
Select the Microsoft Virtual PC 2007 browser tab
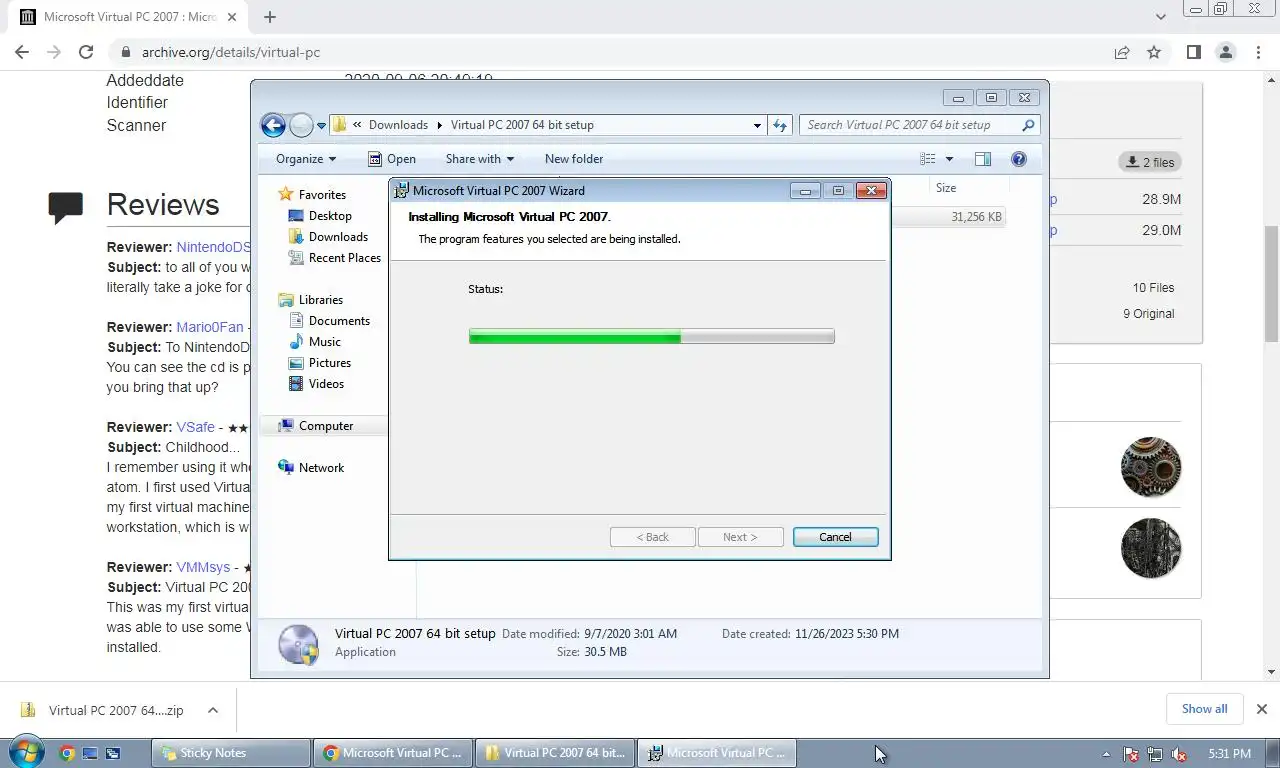[x=128, y=17]
